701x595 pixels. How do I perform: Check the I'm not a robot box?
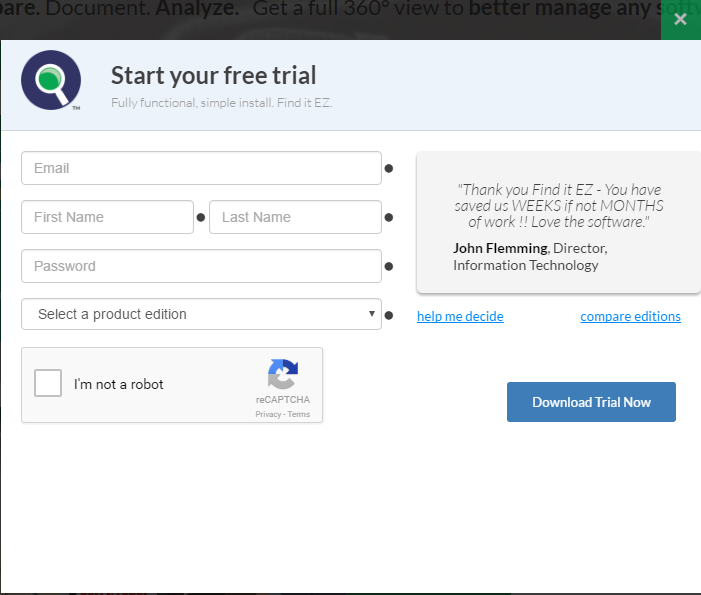coord(48,383)
